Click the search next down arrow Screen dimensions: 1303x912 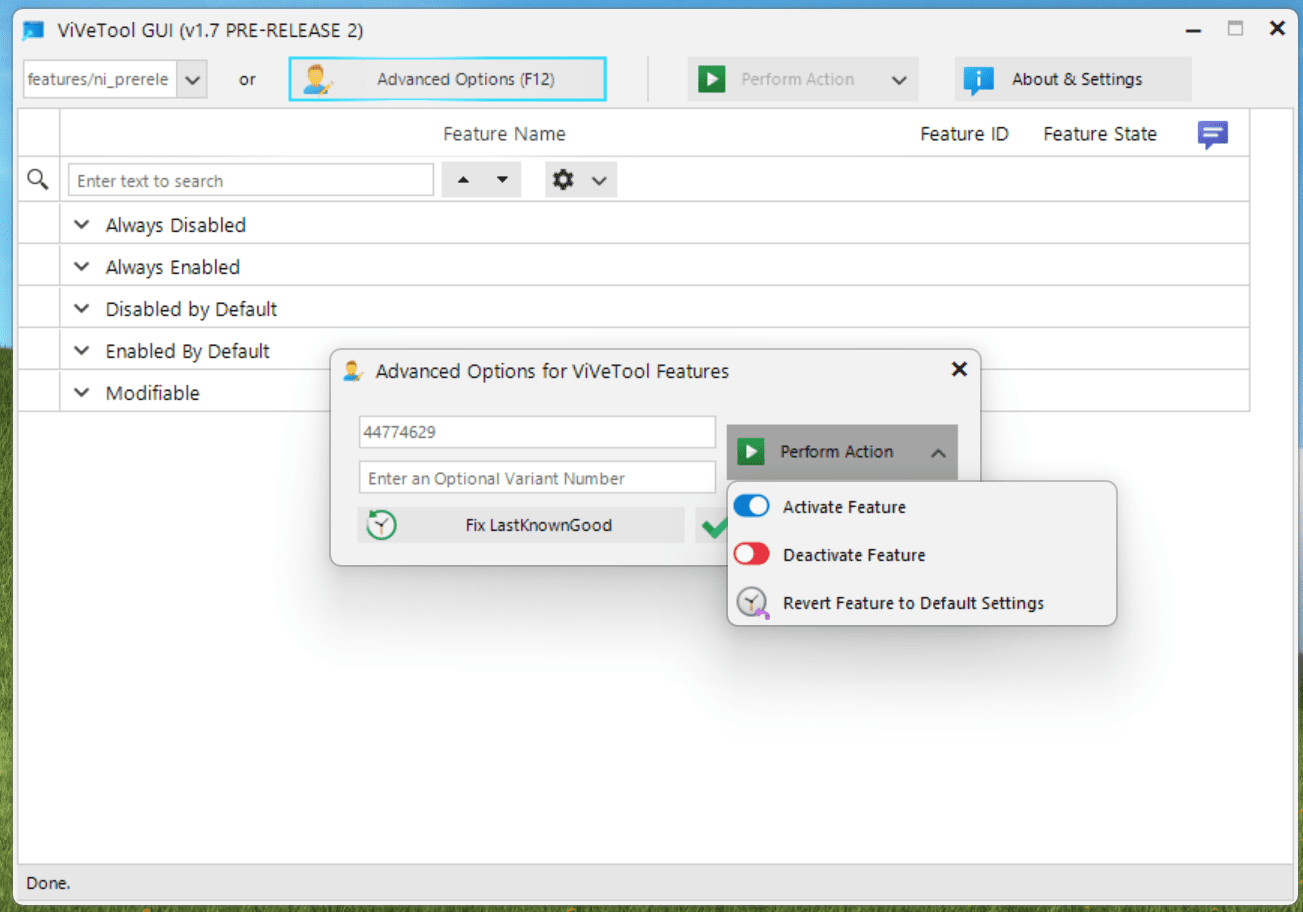tap(502, 180)
